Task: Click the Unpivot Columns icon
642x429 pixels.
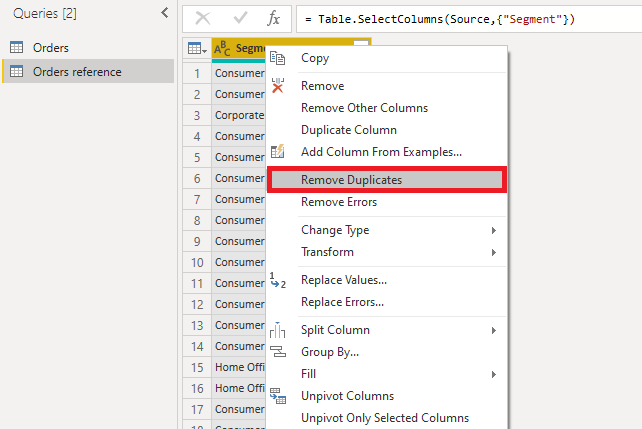Action: click(278, 397)
